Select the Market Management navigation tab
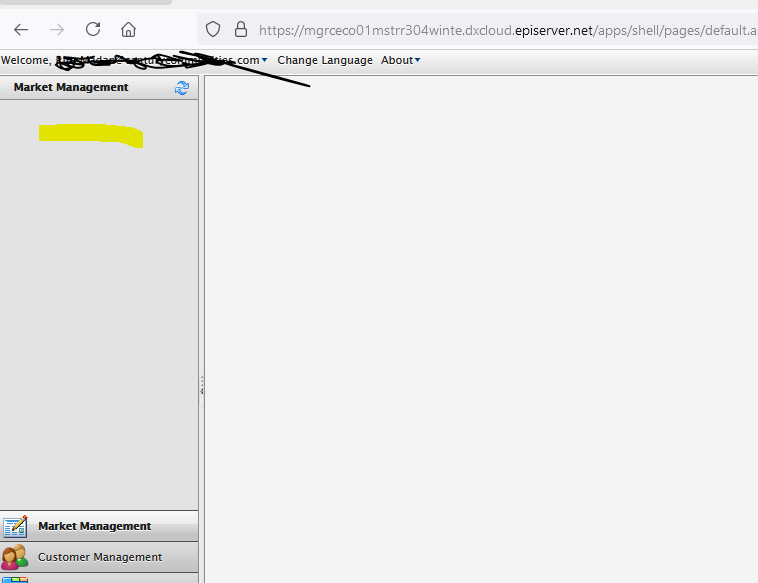 point(95,526)
